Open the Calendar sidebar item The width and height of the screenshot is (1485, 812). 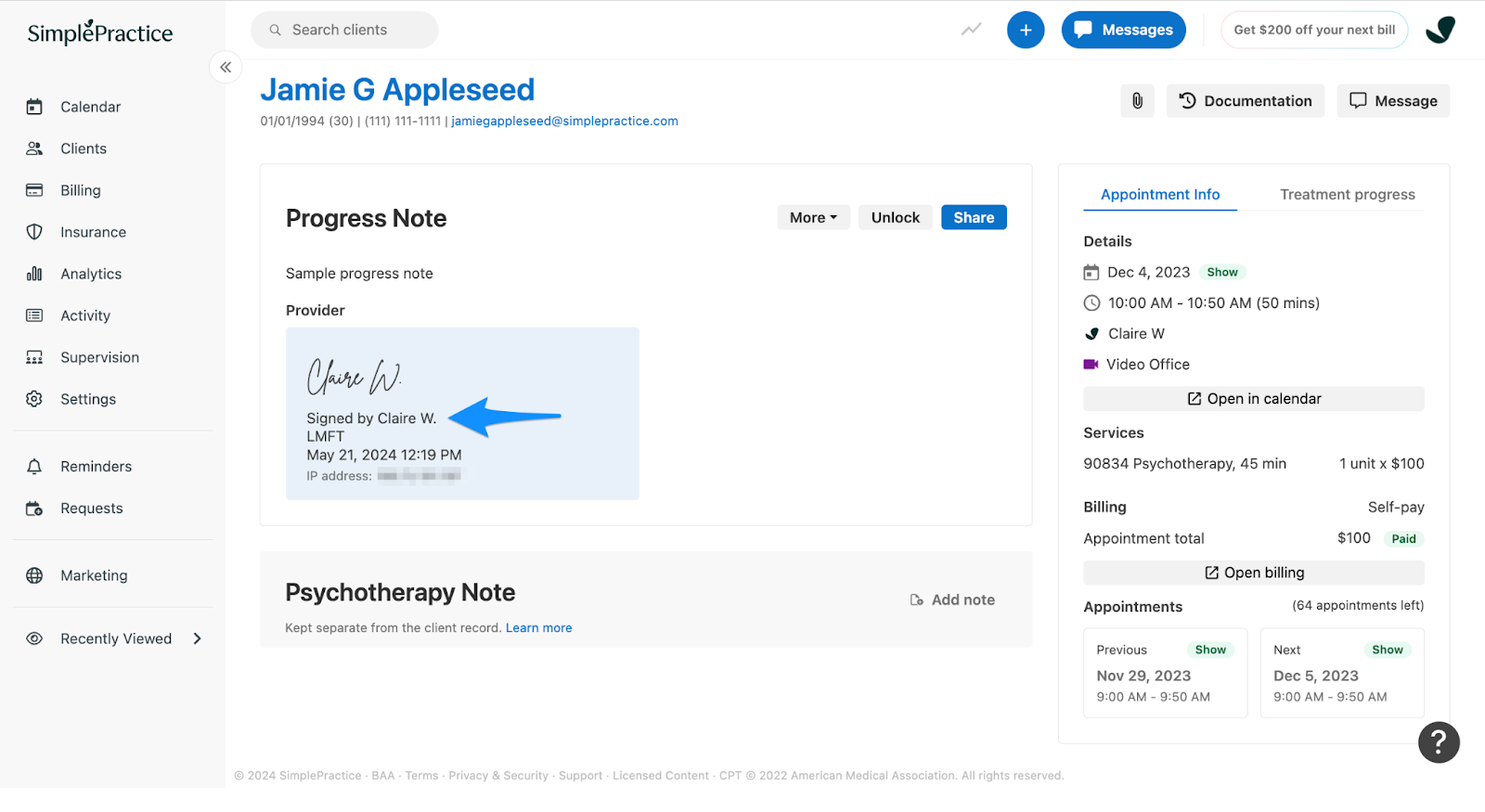pos(90,107)
